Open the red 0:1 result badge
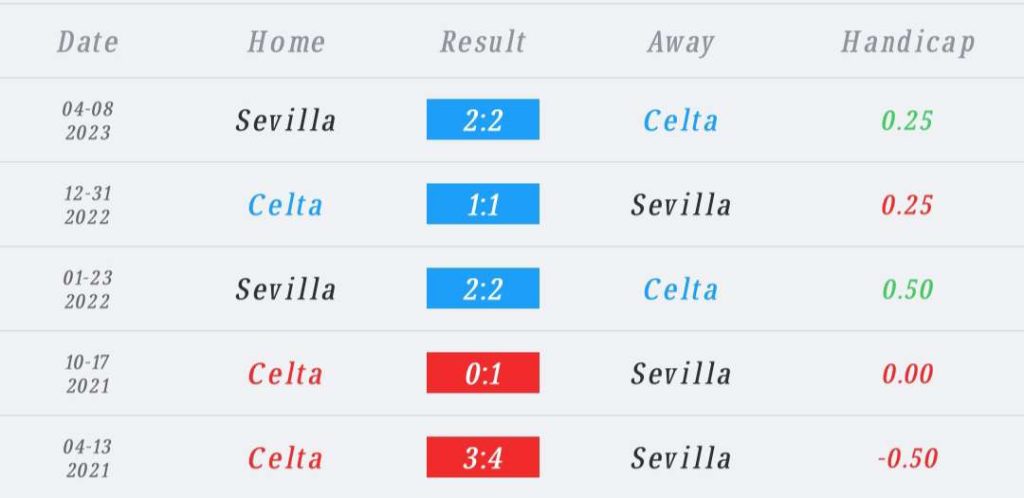 coord(483,373)
